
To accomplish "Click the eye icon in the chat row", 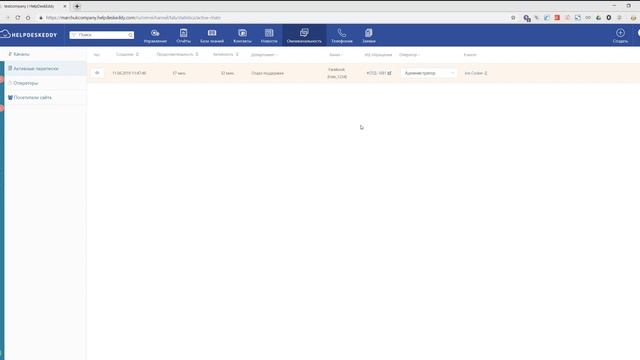I will pos(97,73).
